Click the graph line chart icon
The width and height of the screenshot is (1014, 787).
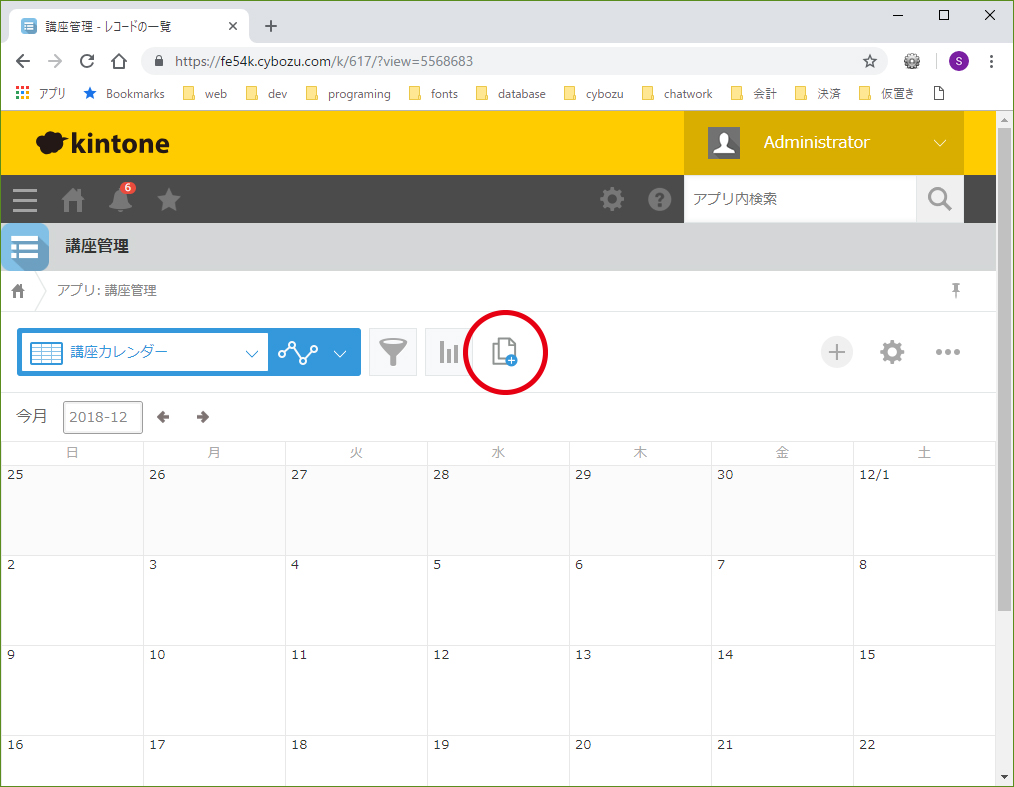(297, 352)
